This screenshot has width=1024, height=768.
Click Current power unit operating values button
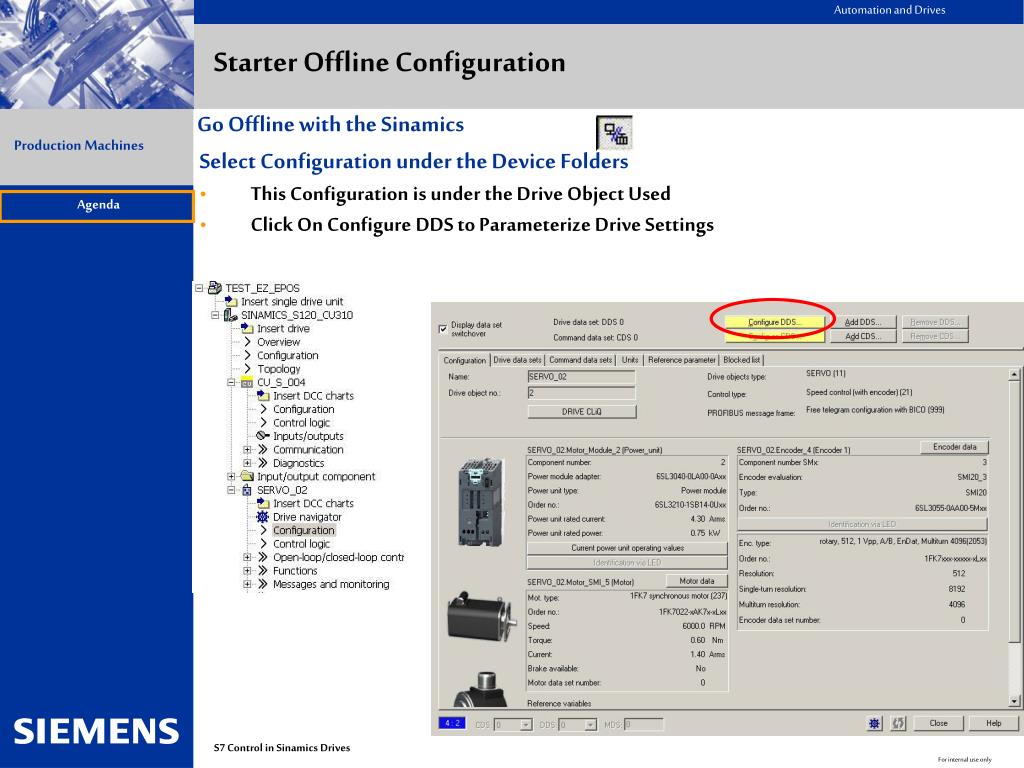click(x=627, y=548)
